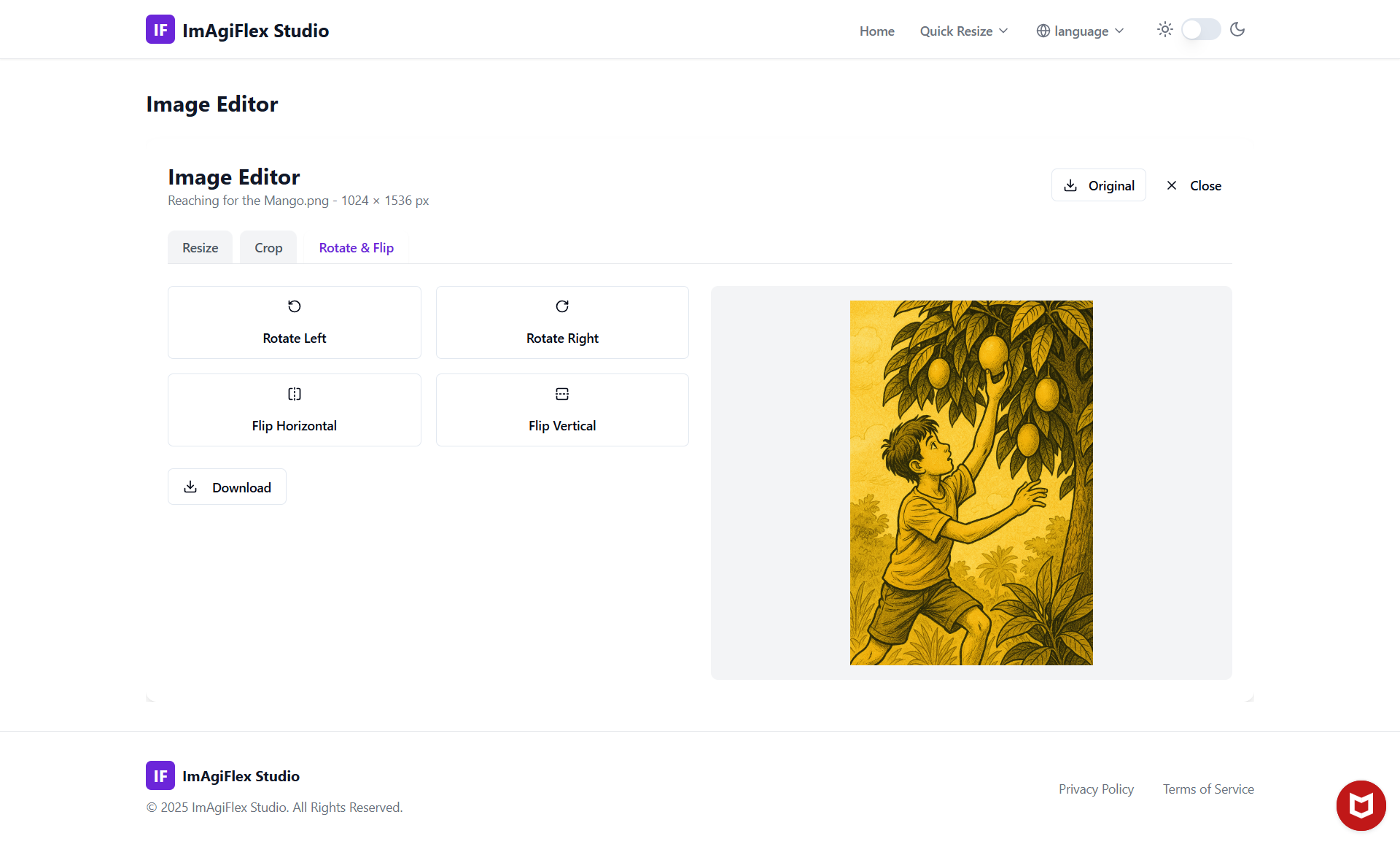
Task: Click the IF logo in the footer
Action: [x=160, y=775]
